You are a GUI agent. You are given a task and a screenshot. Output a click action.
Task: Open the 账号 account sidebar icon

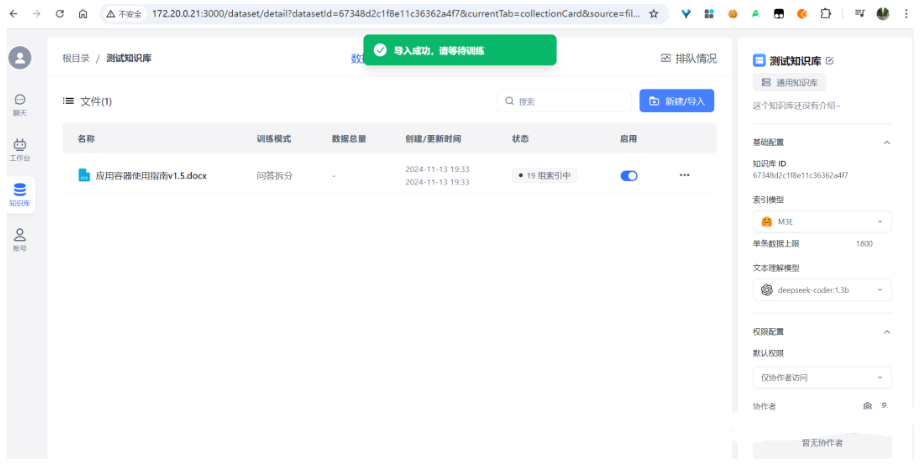click(x=20, y=240)
